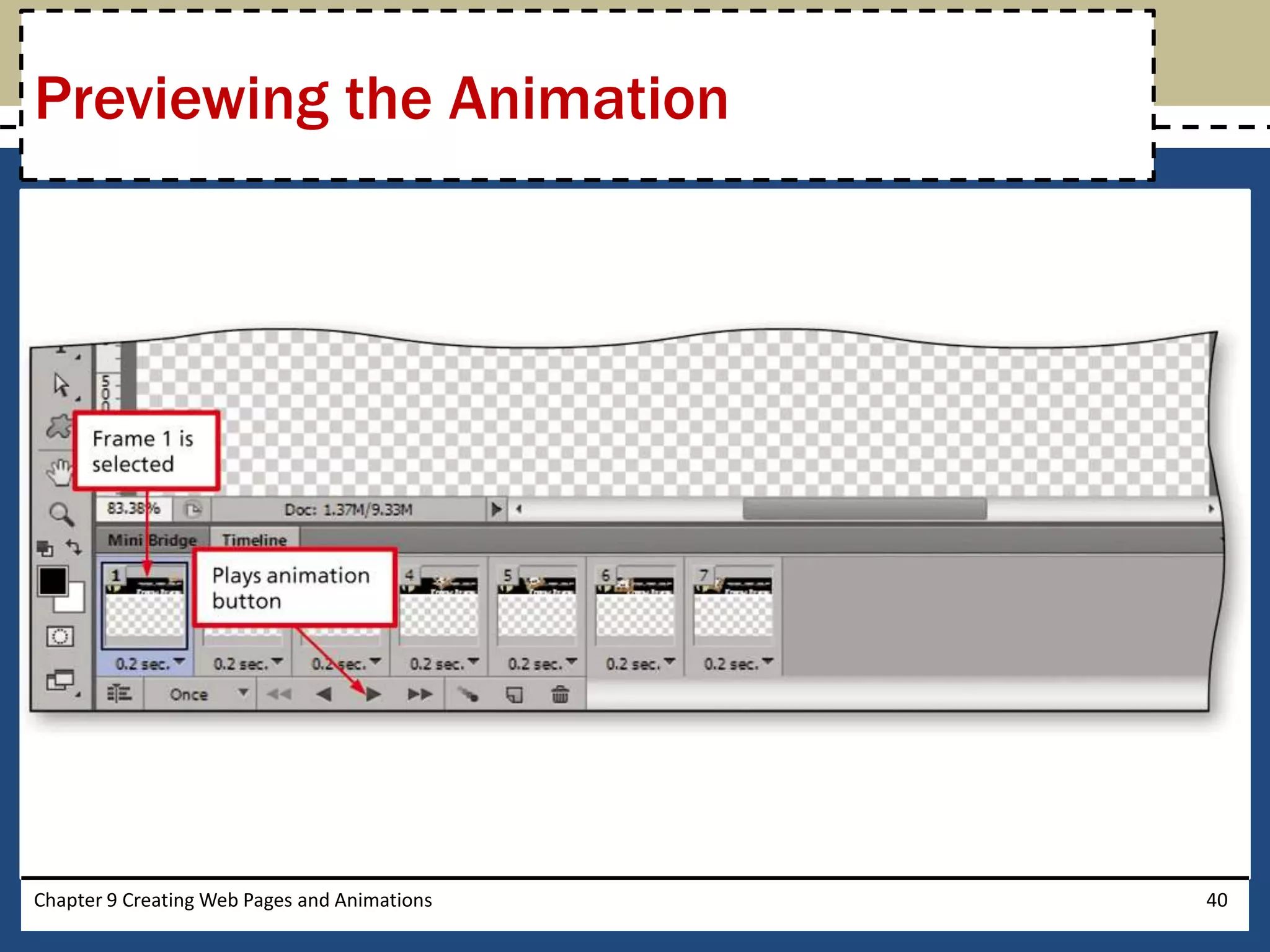Reset default foreground and background colors
1270x952 pixels.
45,549
